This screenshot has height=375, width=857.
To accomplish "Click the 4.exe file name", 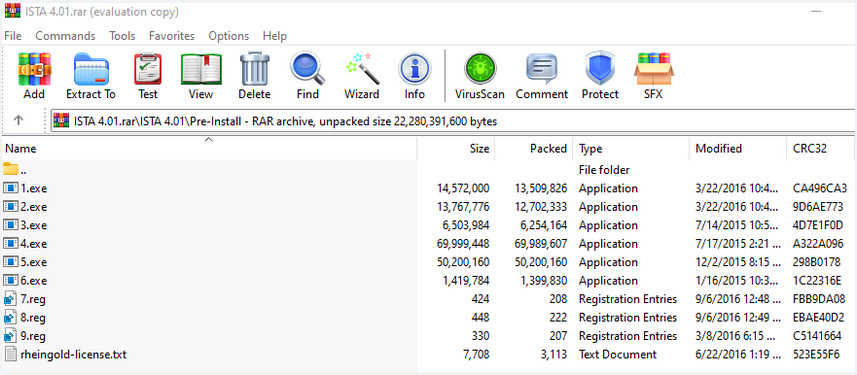I will (x=34, y=244).
